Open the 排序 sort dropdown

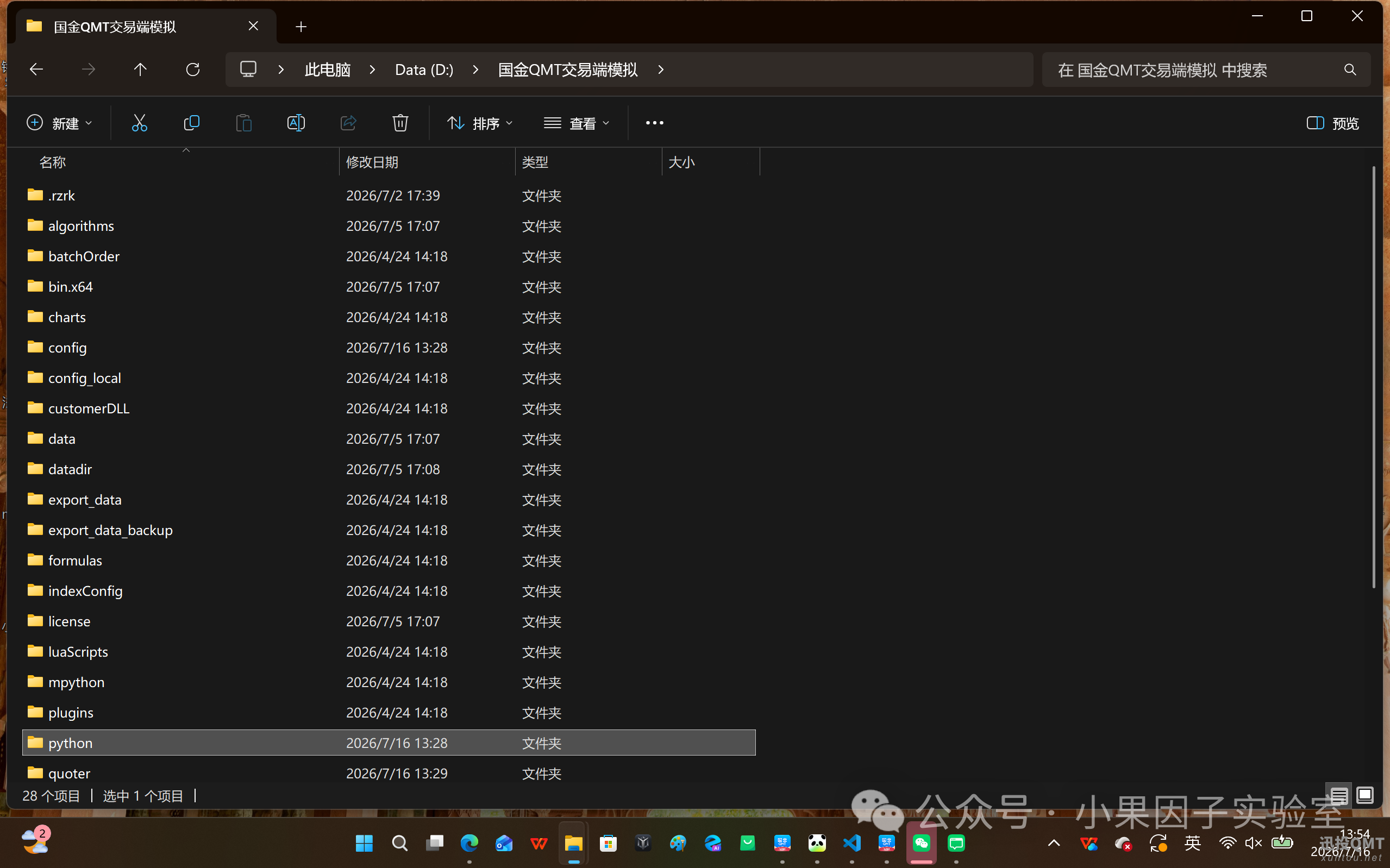coord(480,123)
